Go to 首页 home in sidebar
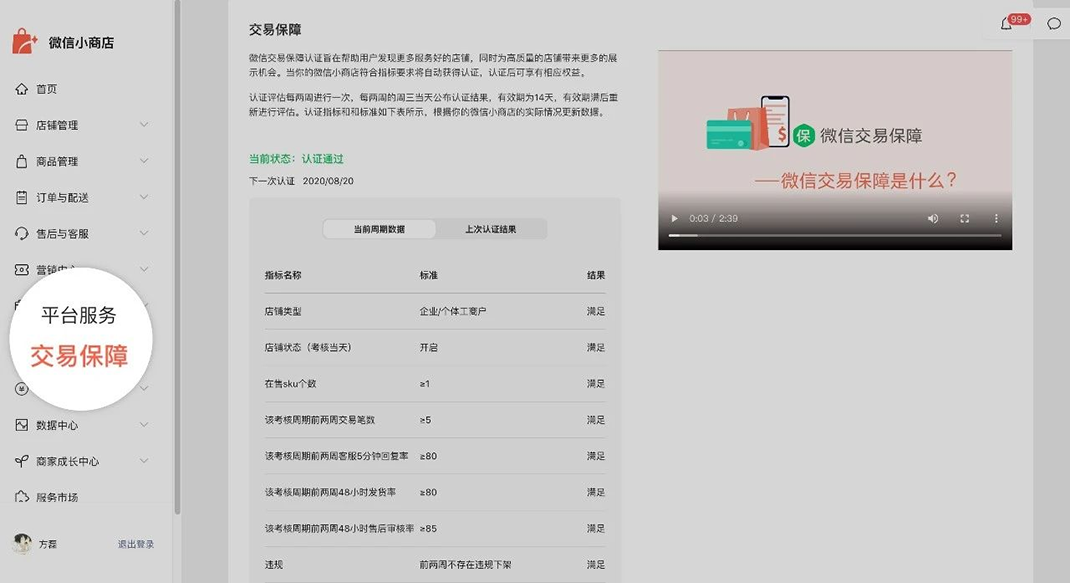Screen dimensions: 1070x583 [46, 89]
